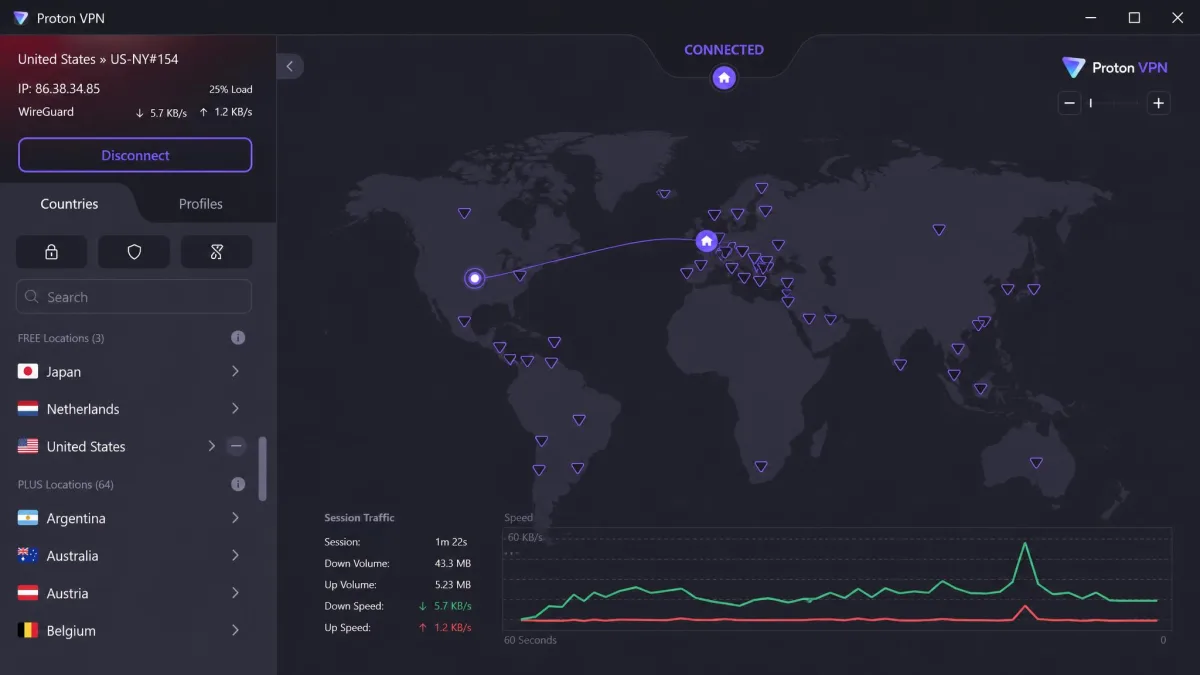Click the WireGuard protocol label

[x=46, y=112]
